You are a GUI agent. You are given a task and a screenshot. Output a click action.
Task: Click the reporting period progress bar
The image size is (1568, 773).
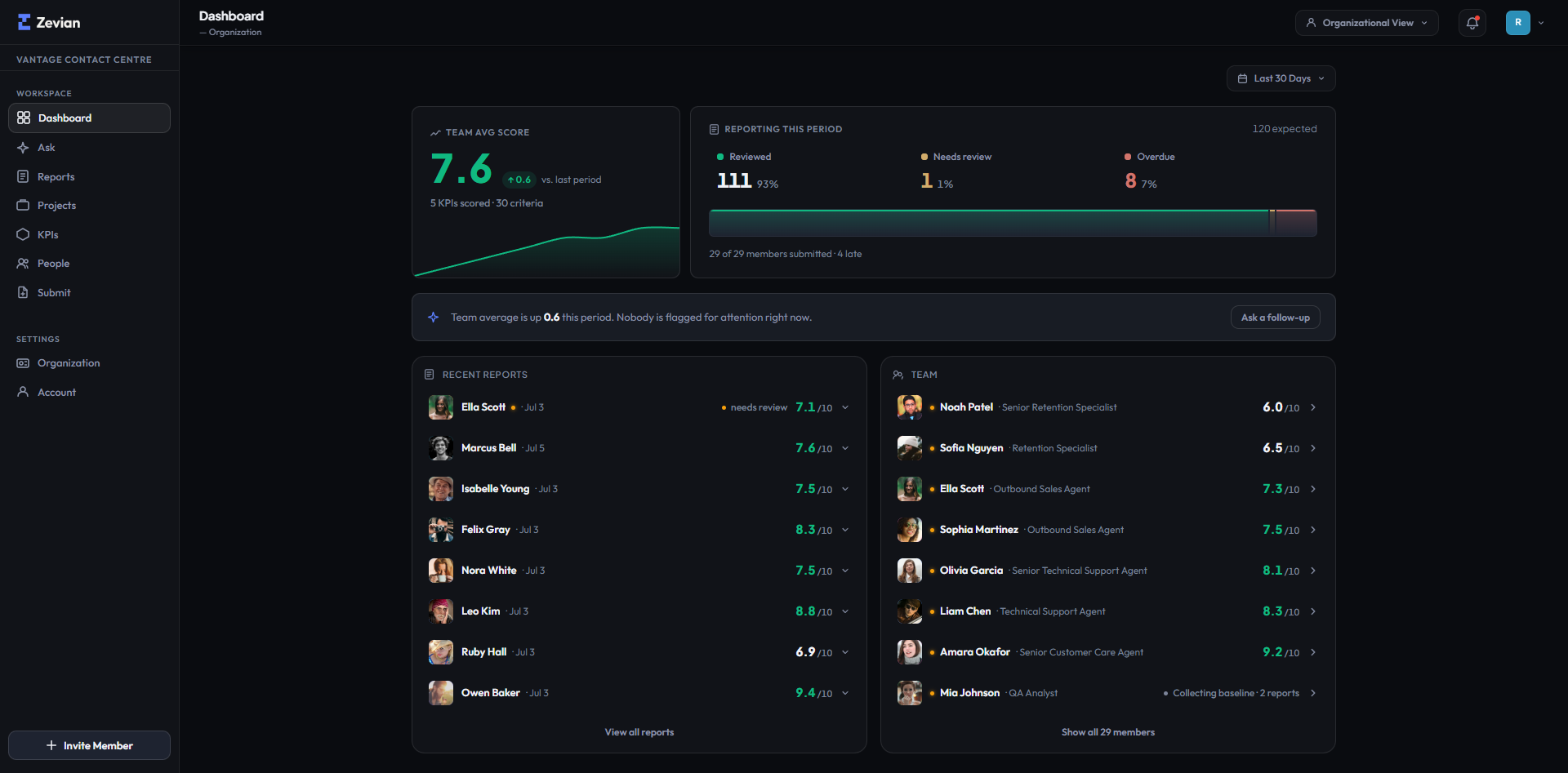(1013, 223)
